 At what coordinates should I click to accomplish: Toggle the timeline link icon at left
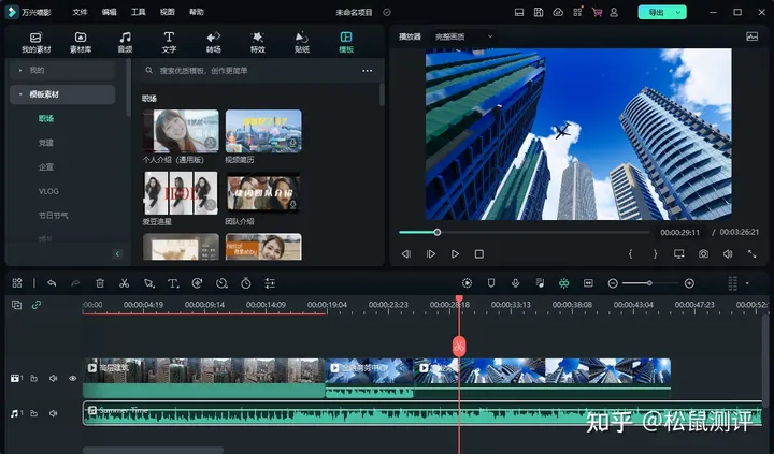pyautogui.click(x=37, y=305)
